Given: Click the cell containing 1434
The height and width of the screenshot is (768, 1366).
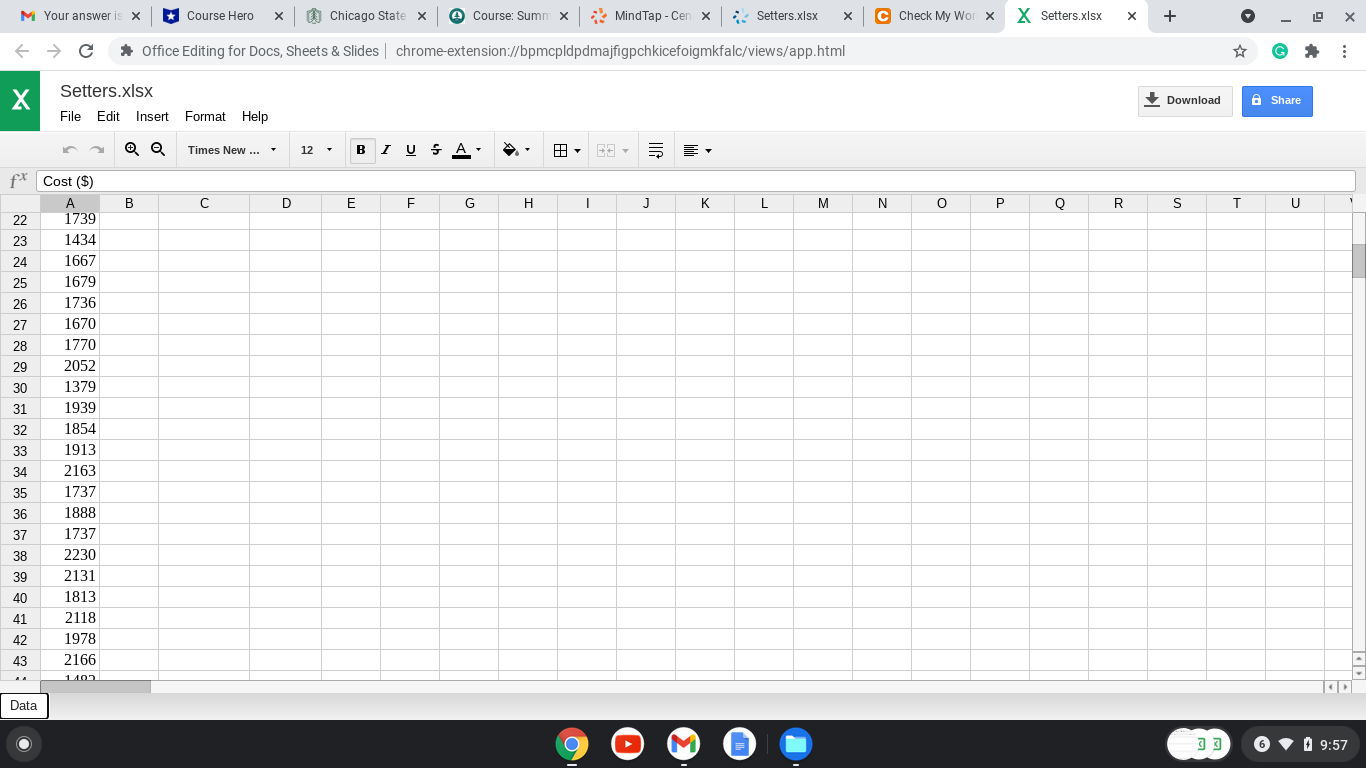Looking at the screenshot, I should pos(70,240).
